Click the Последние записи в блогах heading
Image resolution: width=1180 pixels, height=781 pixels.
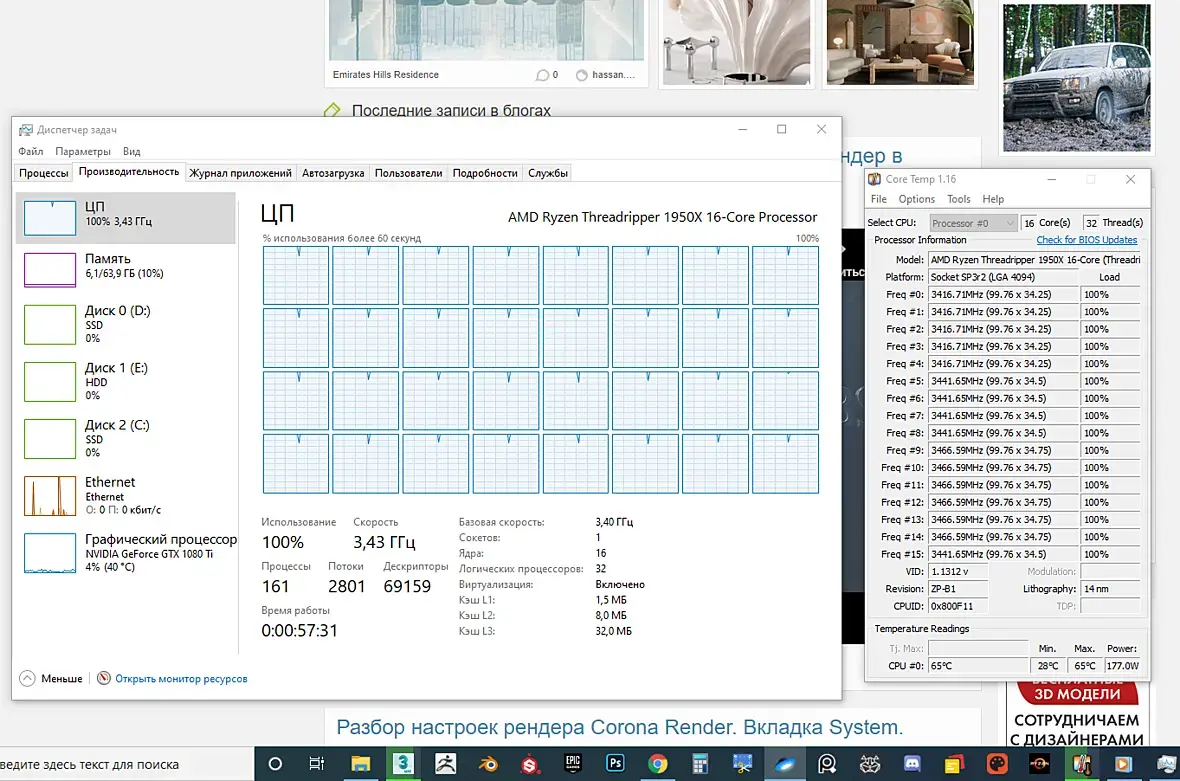click(452, 110)
